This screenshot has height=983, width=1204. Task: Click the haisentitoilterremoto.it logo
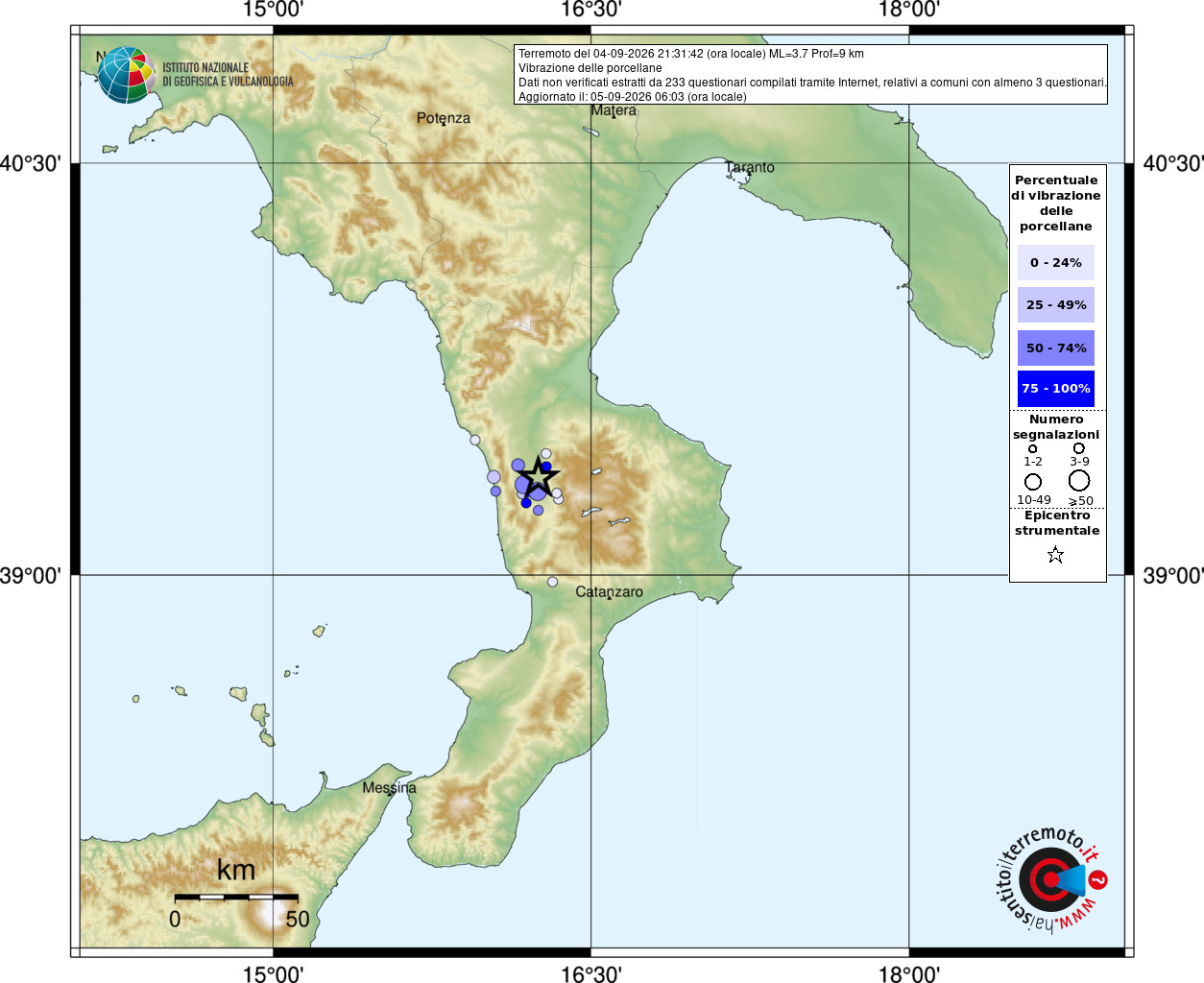tap(1049, 879)
